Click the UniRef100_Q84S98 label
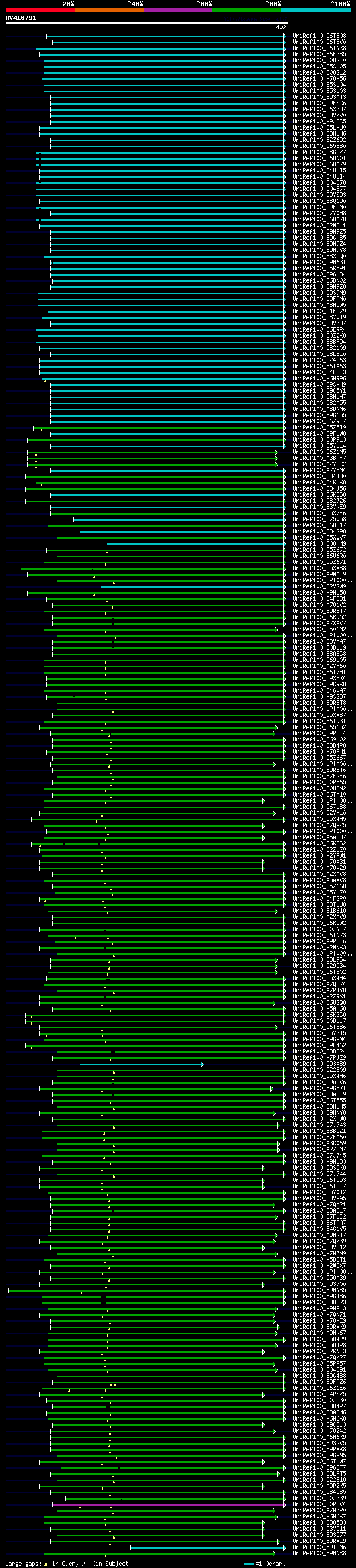 (319, 531)
